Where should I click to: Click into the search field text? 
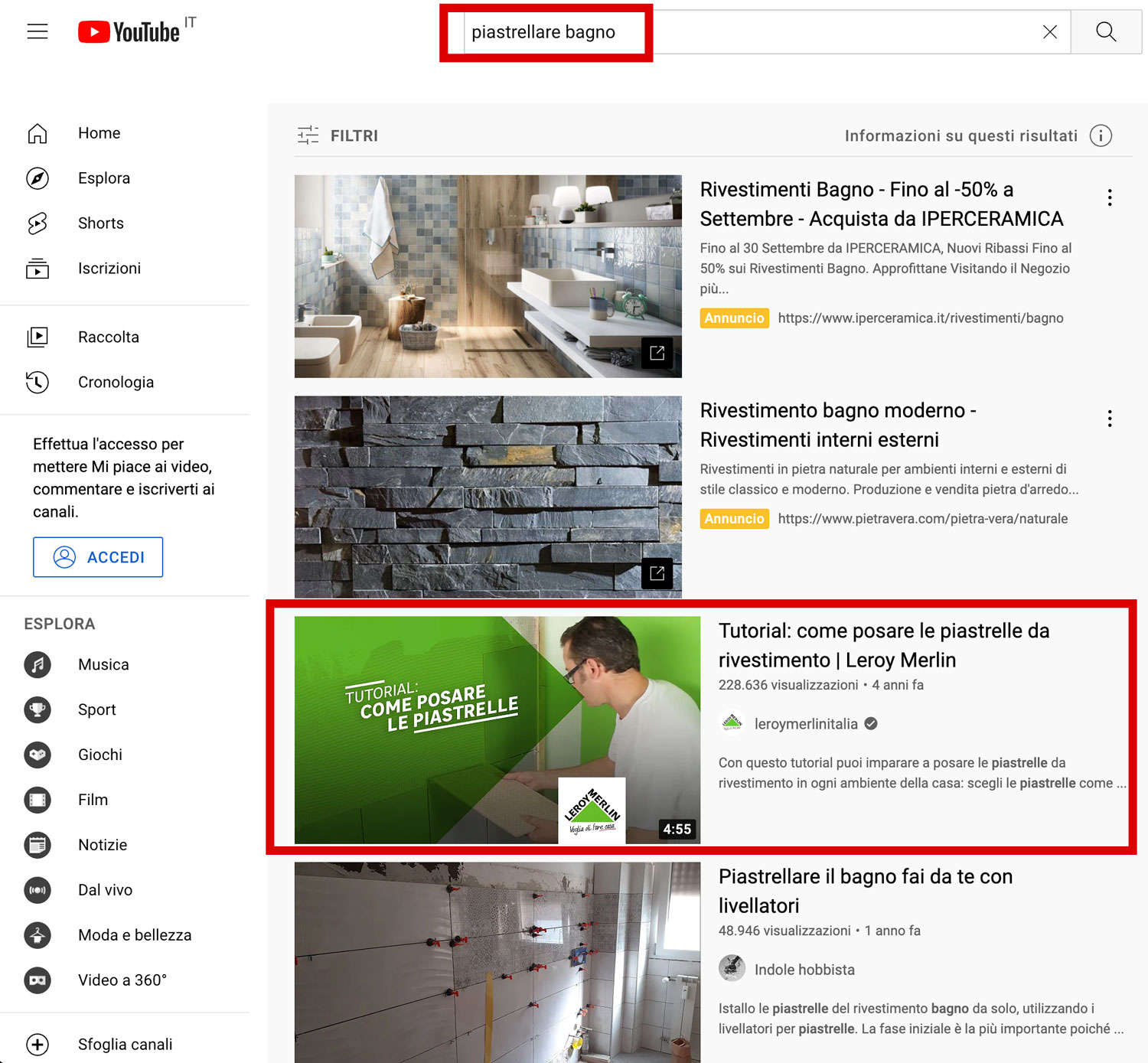543,32
